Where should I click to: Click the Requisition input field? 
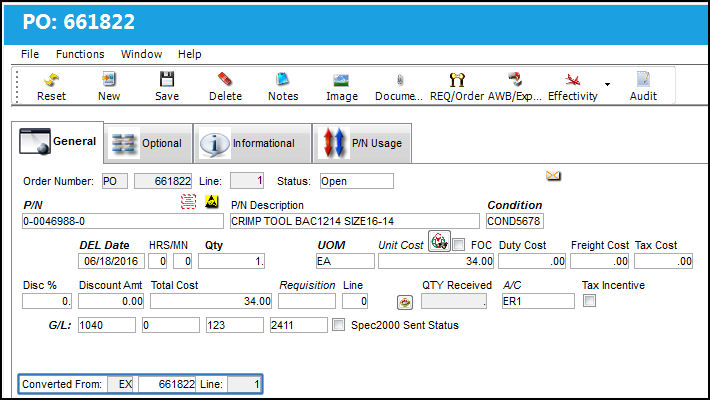pos(307,301)
